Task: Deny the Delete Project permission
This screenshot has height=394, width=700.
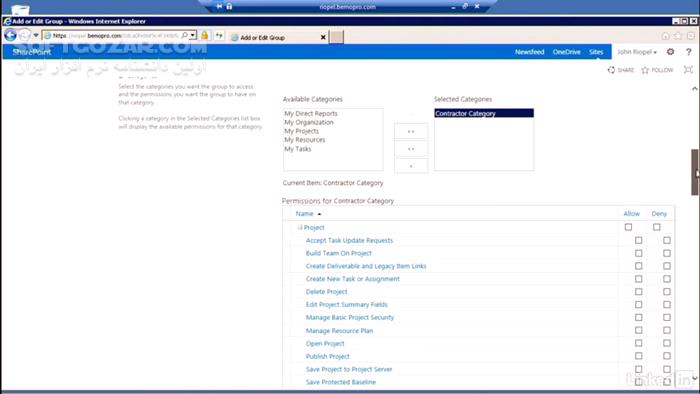Action: [x=667, y=291]
